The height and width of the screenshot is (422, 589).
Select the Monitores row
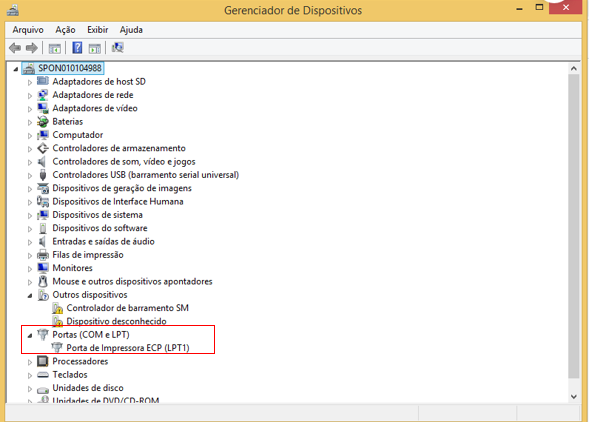72,268
